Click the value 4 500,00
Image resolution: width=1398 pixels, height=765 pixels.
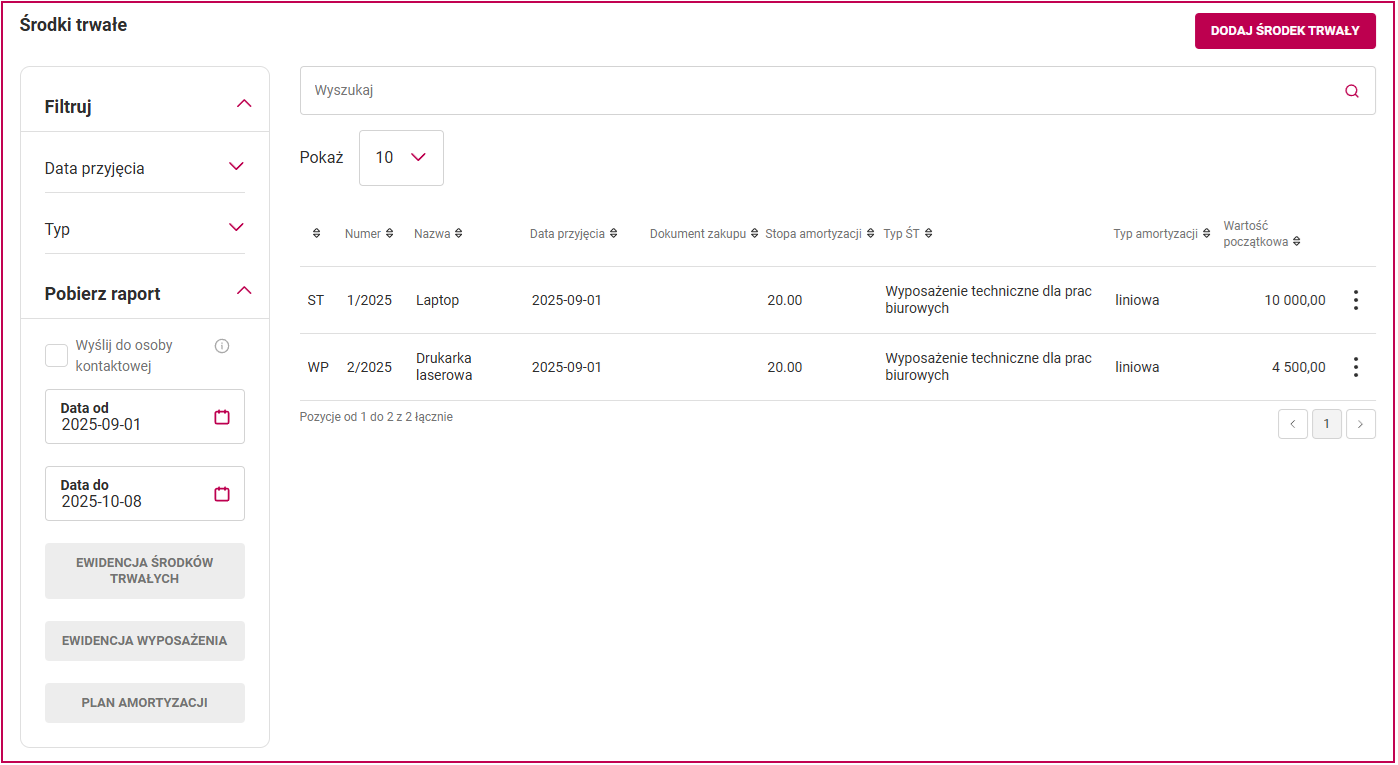tap(1299, 367)
